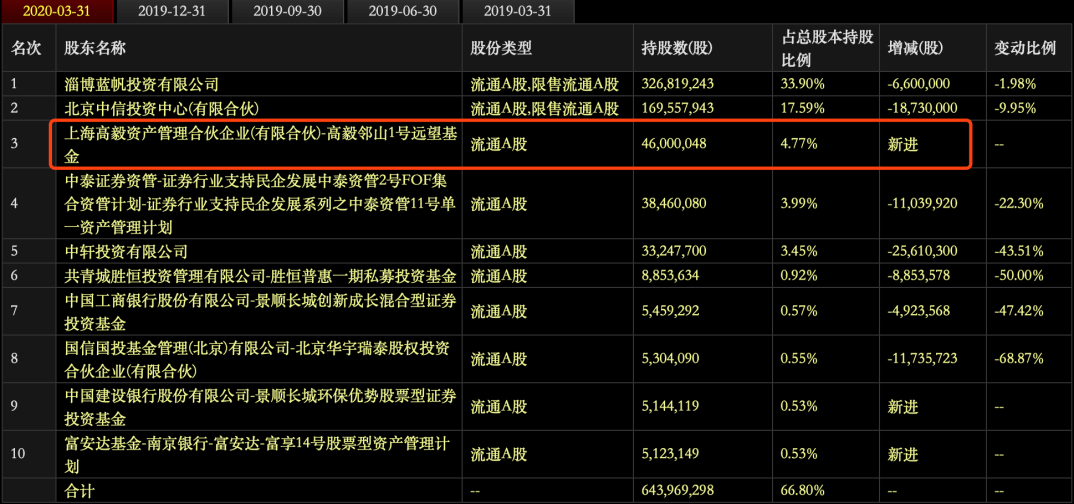This screenshot has width=1074, height=504.
Task: Select holding value 5,459,292
Action: pyautogui.click(x=671, y=310)
